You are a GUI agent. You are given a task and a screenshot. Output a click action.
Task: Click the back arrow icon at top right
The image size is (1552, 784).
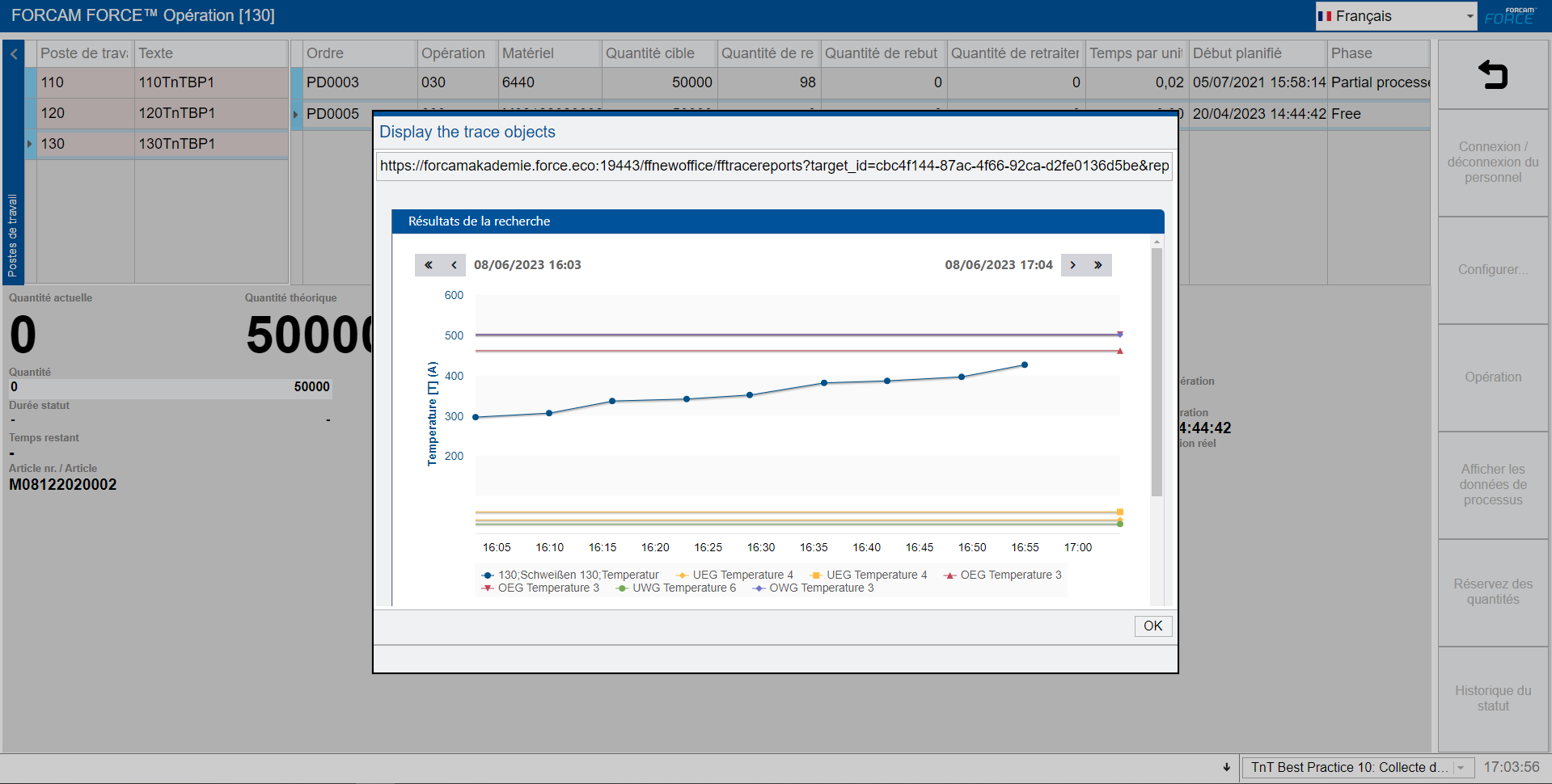1493,75
